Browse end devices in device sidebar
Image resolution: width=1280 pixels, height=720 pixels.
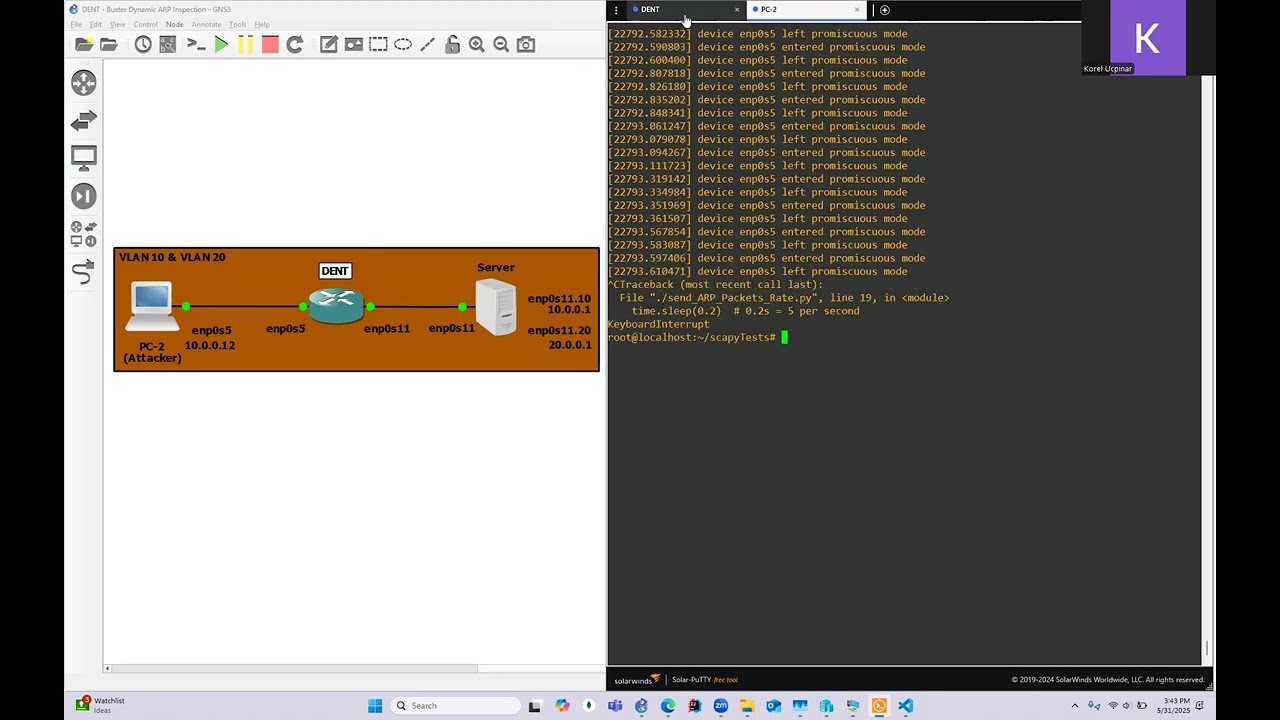(84, 158)
